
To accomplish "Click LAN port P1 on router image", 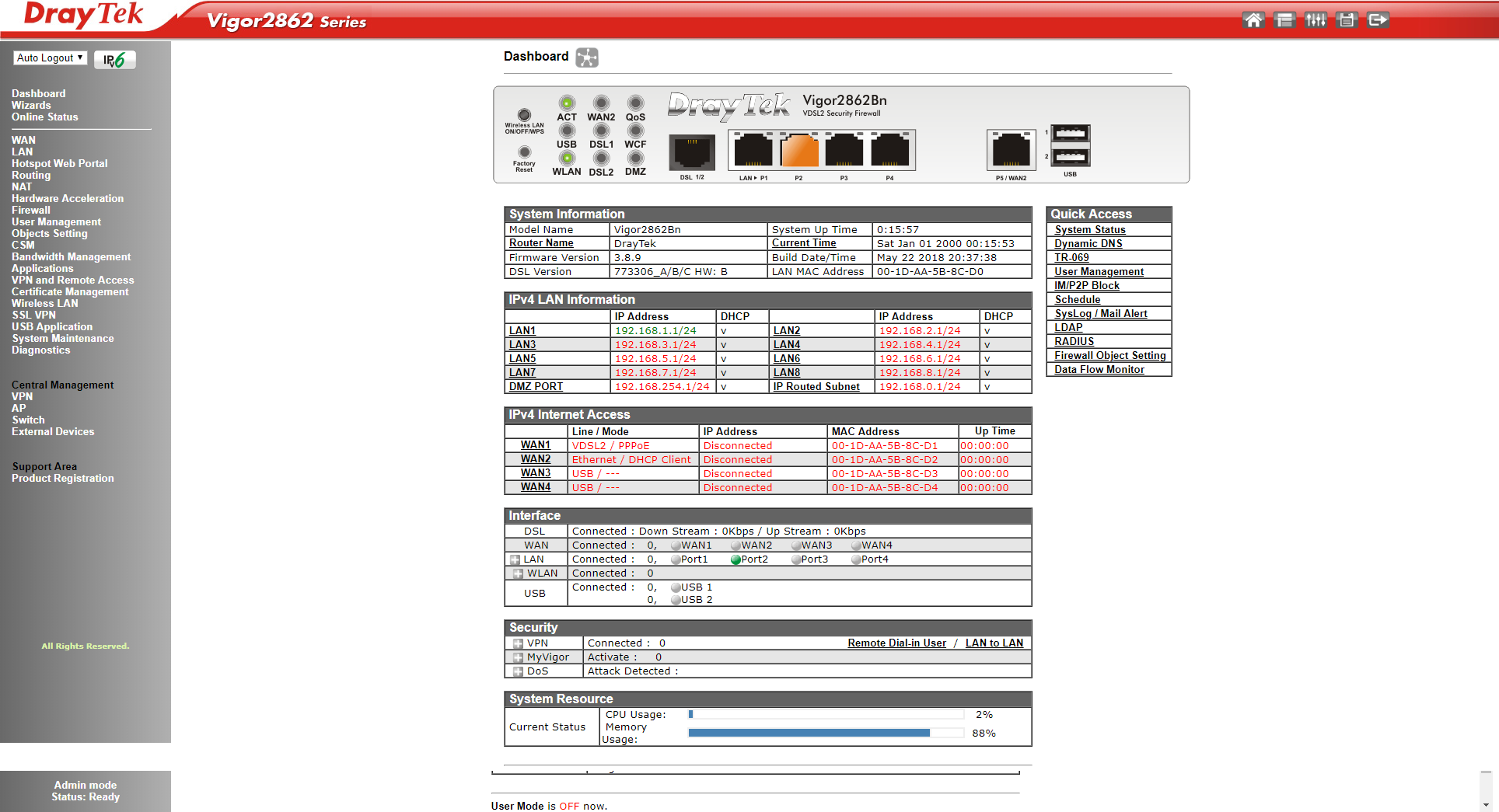I will click(753, 150).
